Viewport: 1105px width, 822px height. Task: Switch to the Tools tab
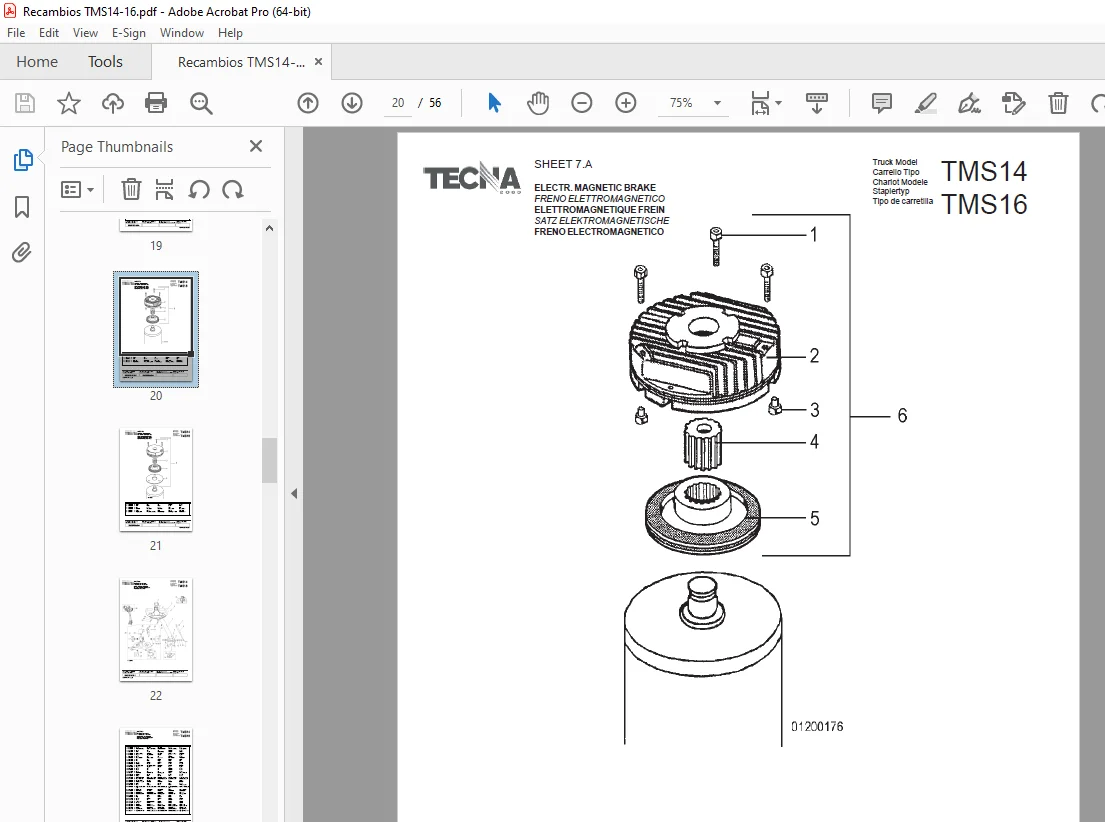click(x=105, y=62)
